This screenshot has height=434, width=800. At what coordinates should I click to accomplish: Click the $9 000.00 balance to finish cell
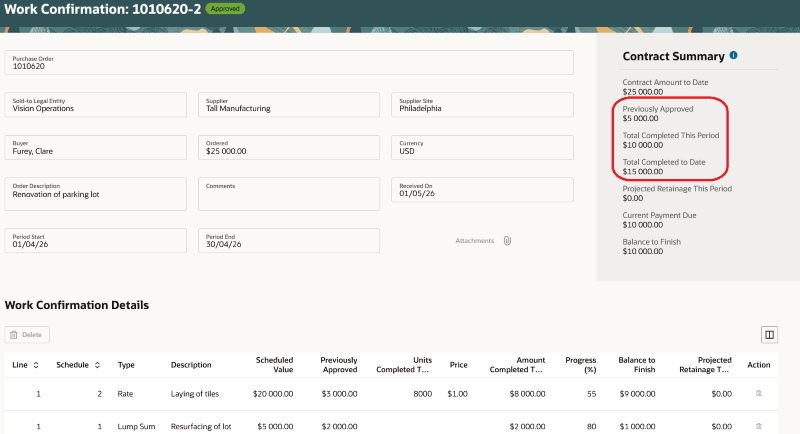click(638, 394)
